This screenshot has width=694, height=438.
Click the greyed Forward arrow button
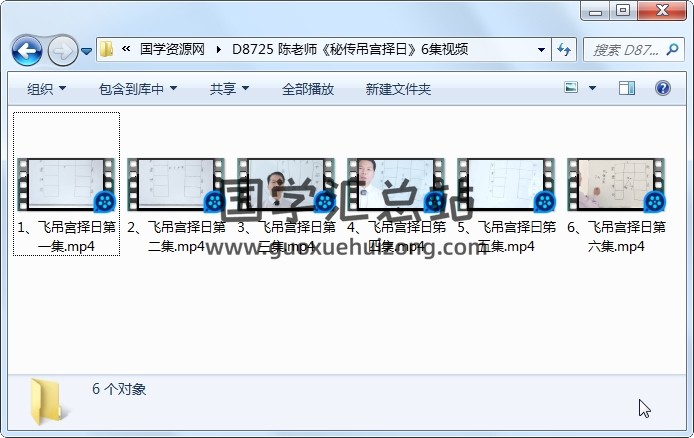[x=62, y=51]
